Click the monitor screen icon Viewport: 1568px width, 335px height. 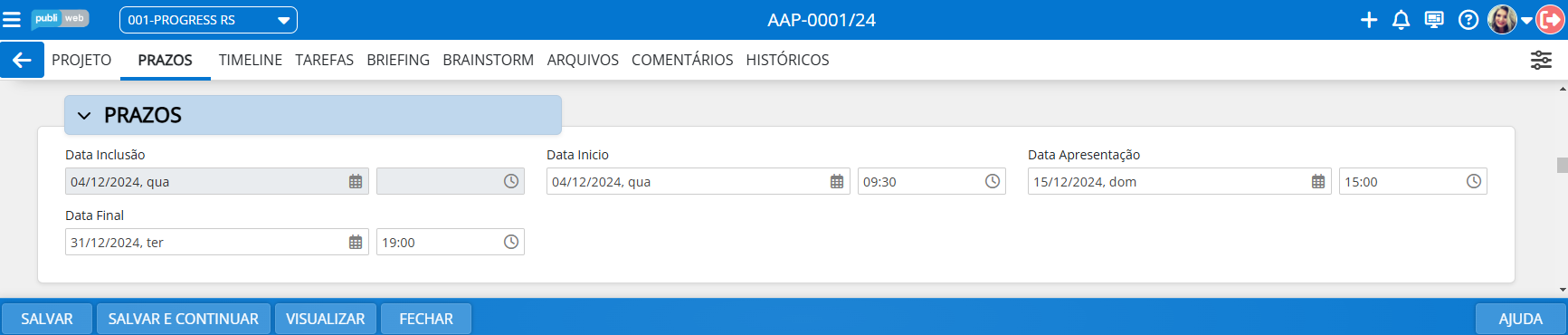coord(1434,19)
